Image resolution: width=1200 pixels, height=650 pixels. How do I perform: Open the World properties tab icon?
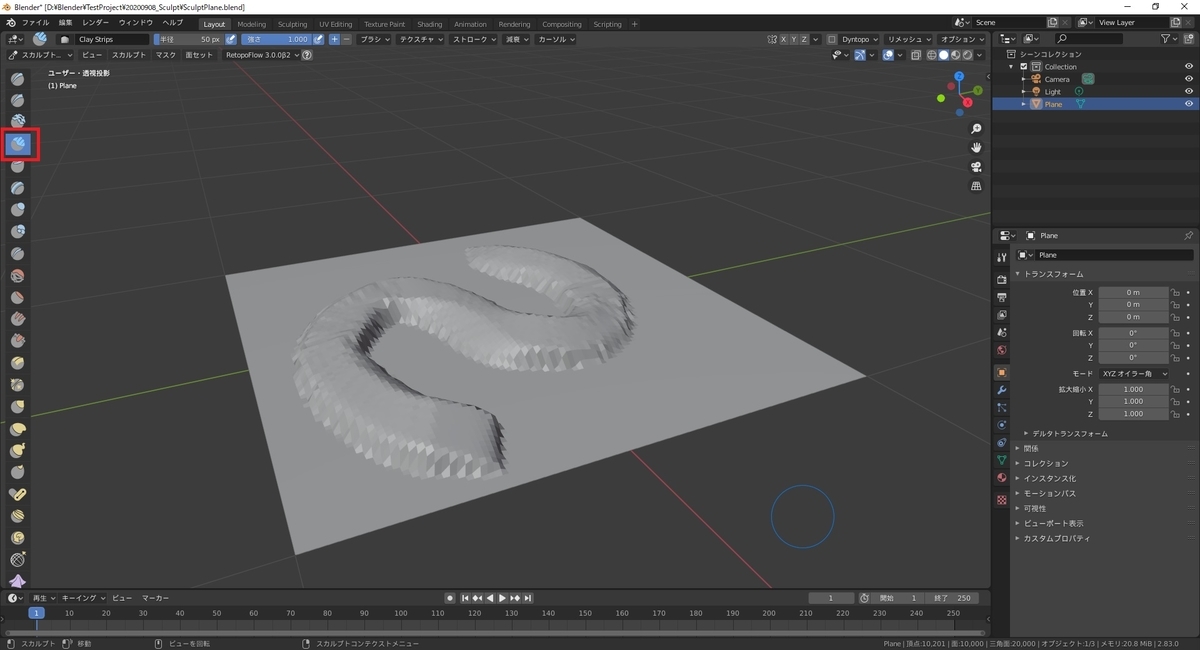click(1002, 350)
